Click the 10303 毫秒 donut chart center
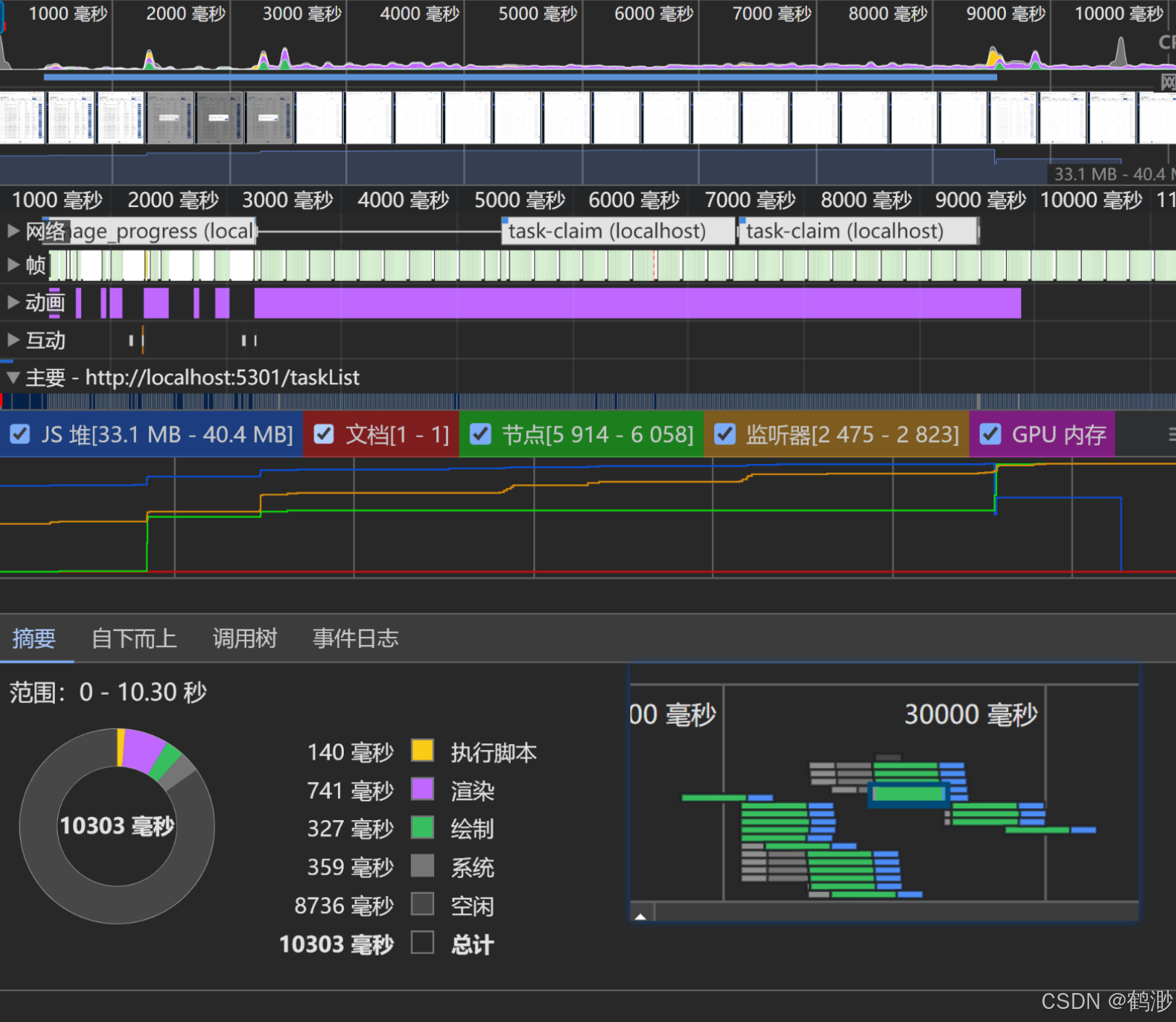Viewport: 1176px width, 1022px height. 117,826
